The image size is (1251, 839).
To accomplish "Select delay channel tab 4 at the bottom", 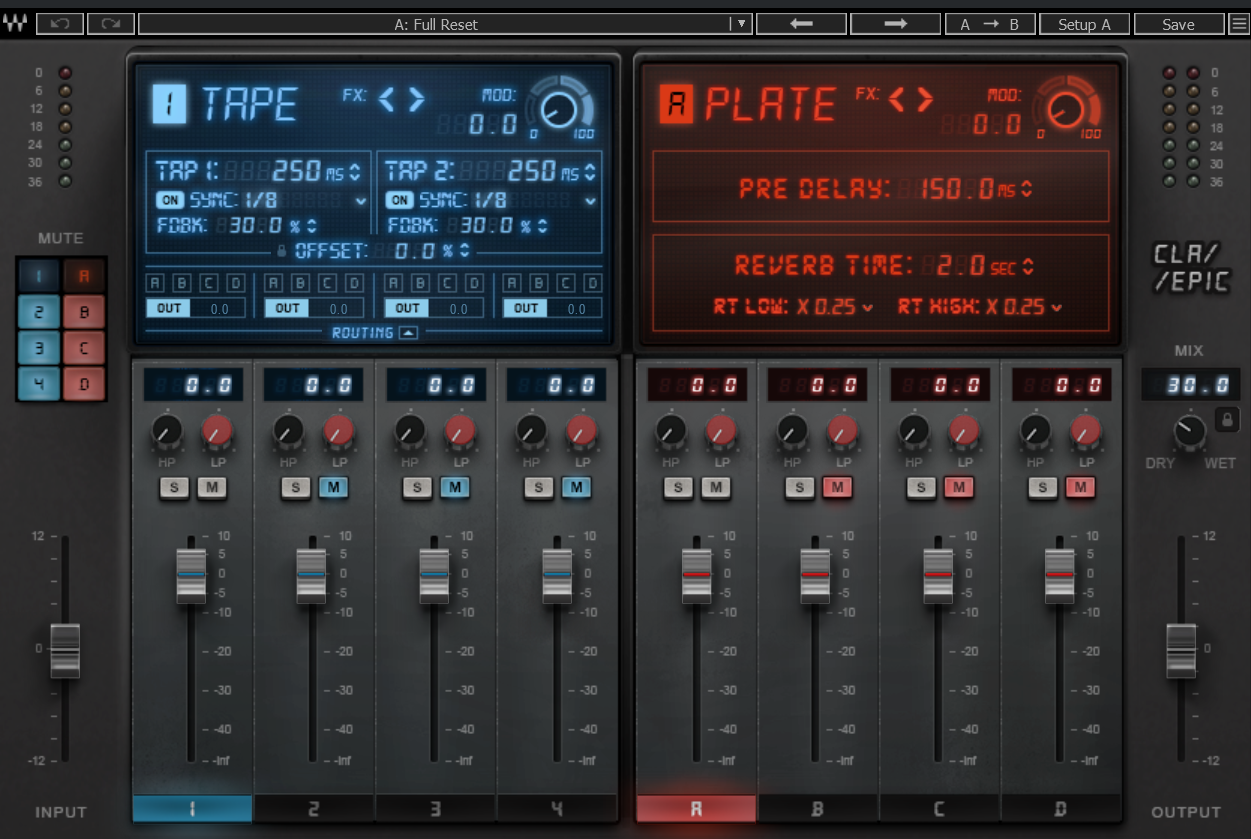I will (x=557, y=809).
